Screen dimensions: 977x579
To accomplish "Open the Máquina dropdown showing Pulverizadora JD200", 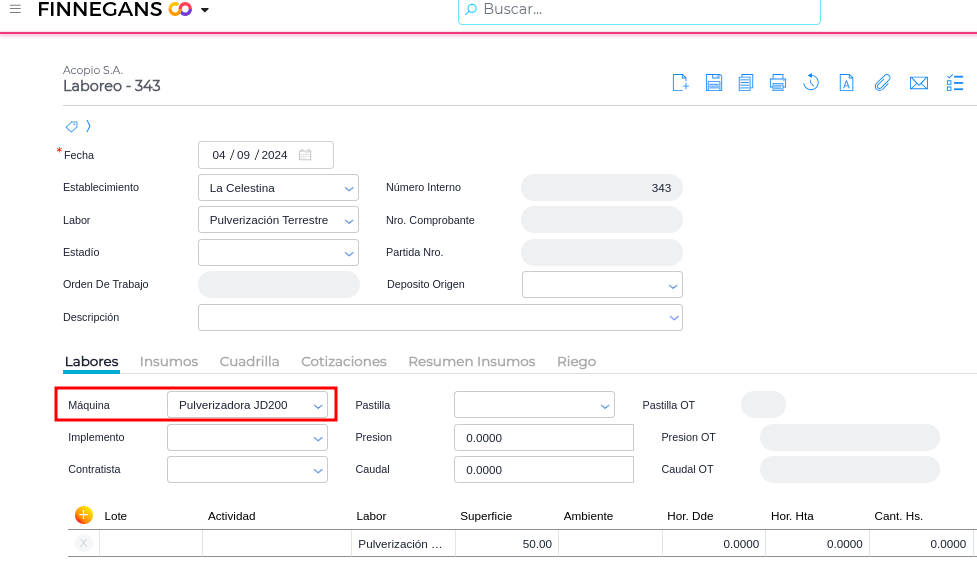I will click(x=318, y=405).
